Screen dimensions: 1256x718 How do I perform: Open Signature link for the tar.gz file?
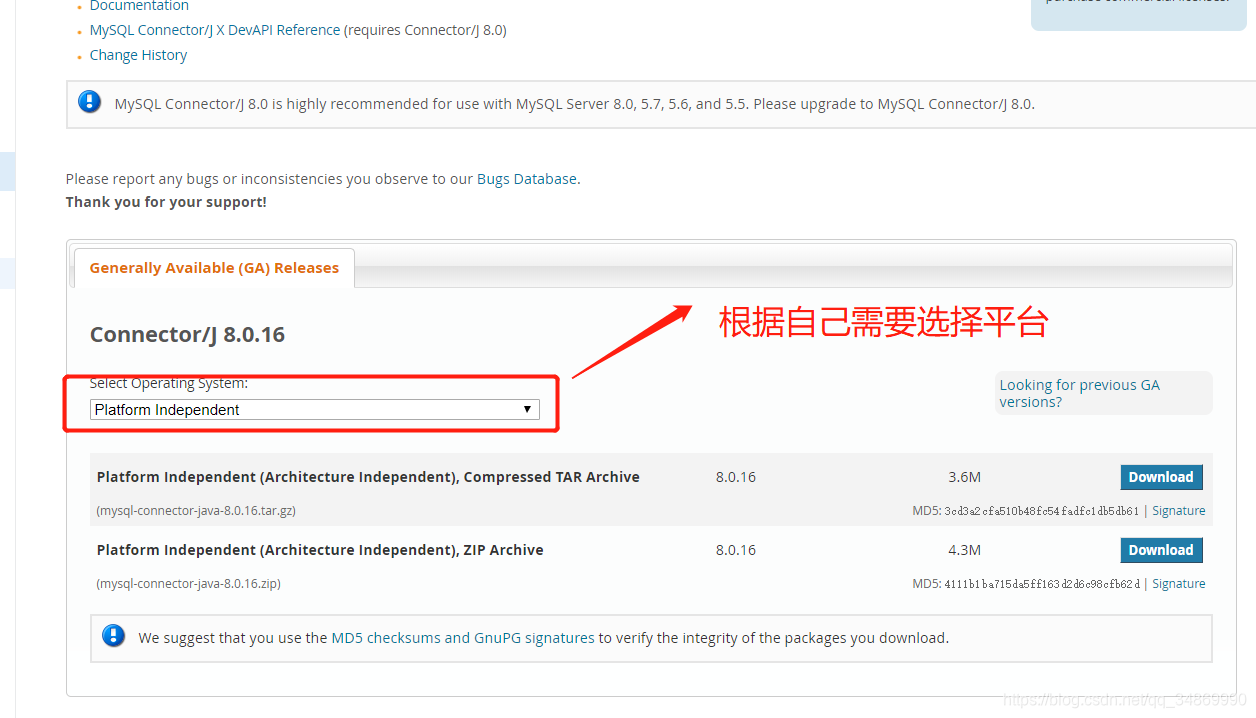pyautogui.click(x=1179, y=510)
